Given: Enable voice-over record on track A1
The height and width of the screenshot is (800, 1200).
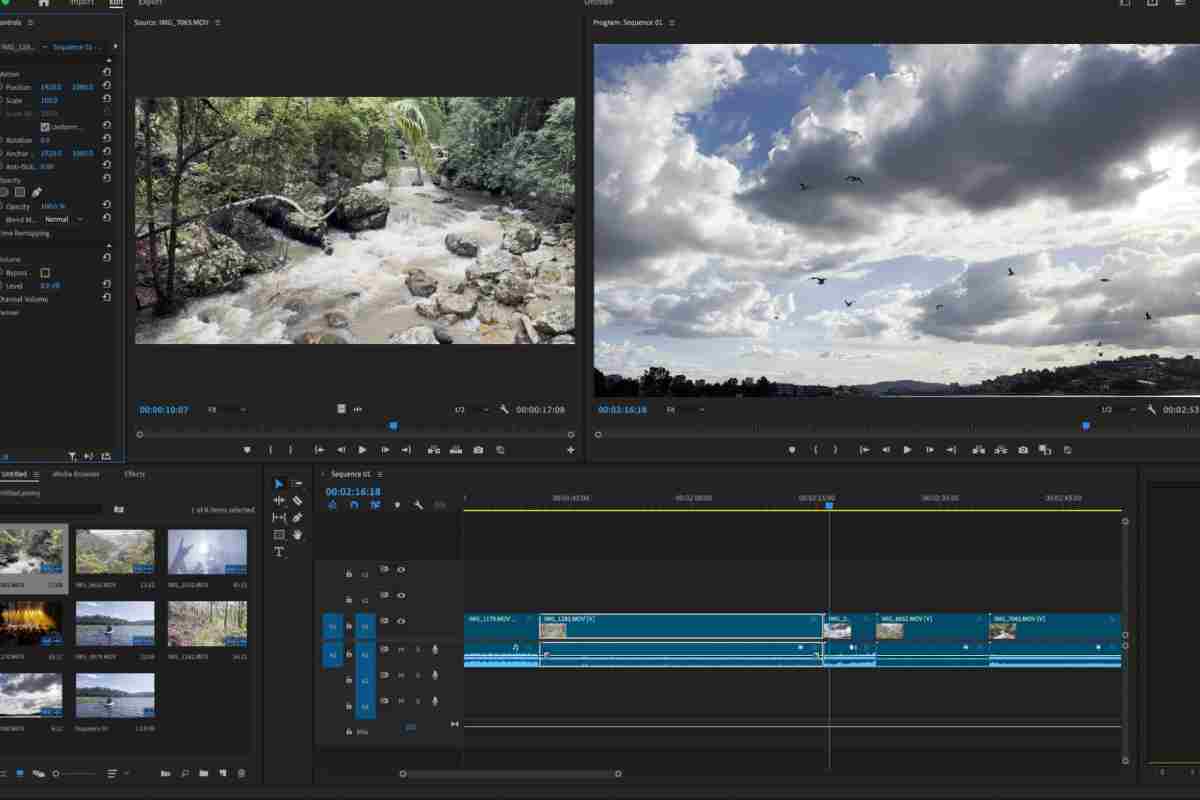Looking at the screenshot, I should coord(435,650).
